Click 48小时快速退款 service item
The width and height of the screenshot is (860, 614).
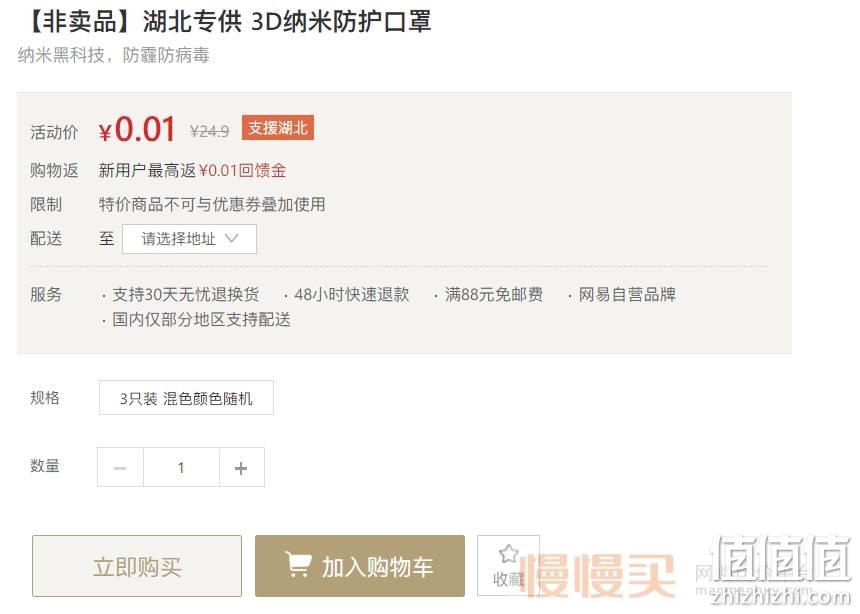(x=352, y=295)
